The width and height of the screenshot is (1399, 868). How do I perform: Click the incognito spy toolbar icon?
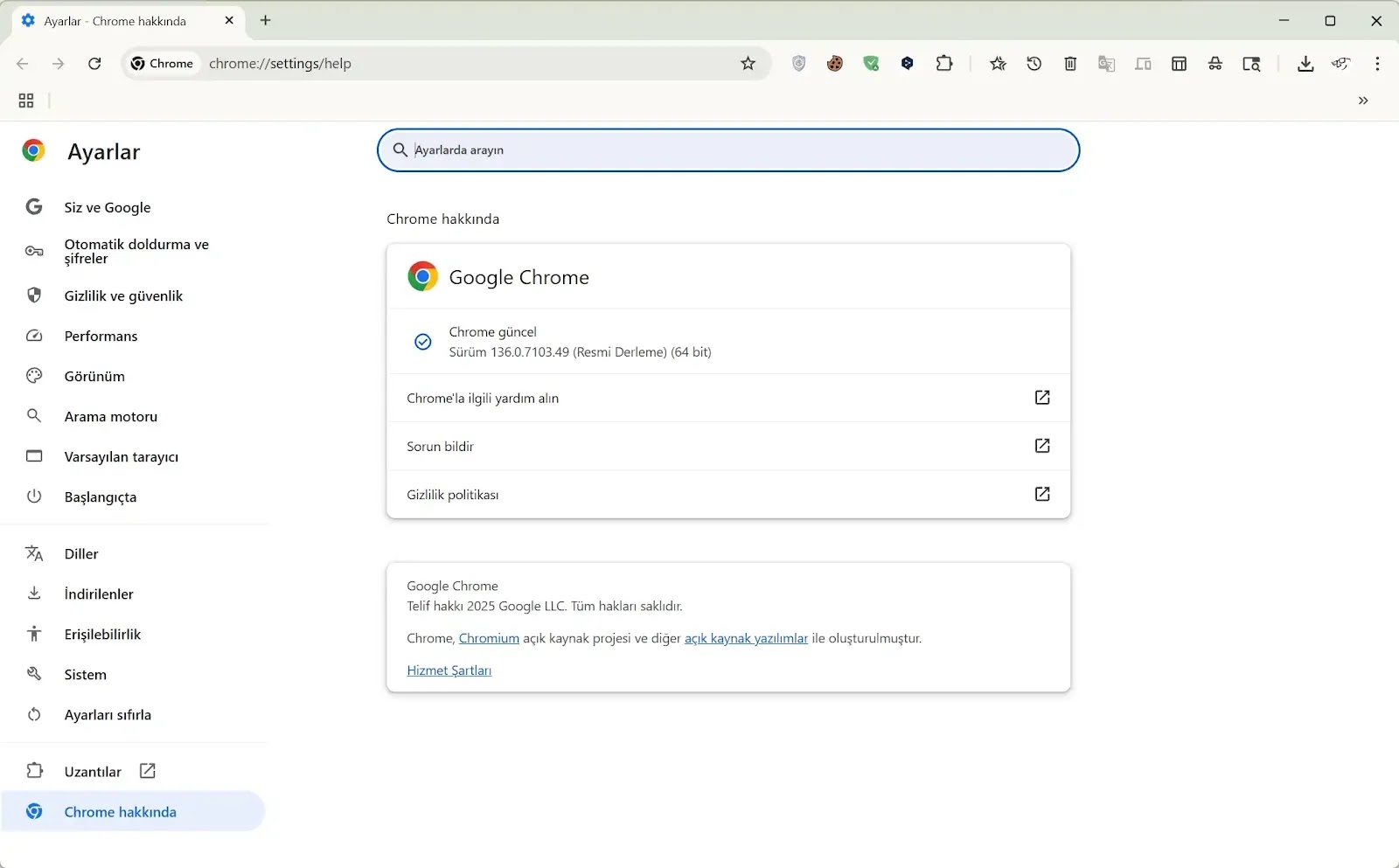(1215, 64)
